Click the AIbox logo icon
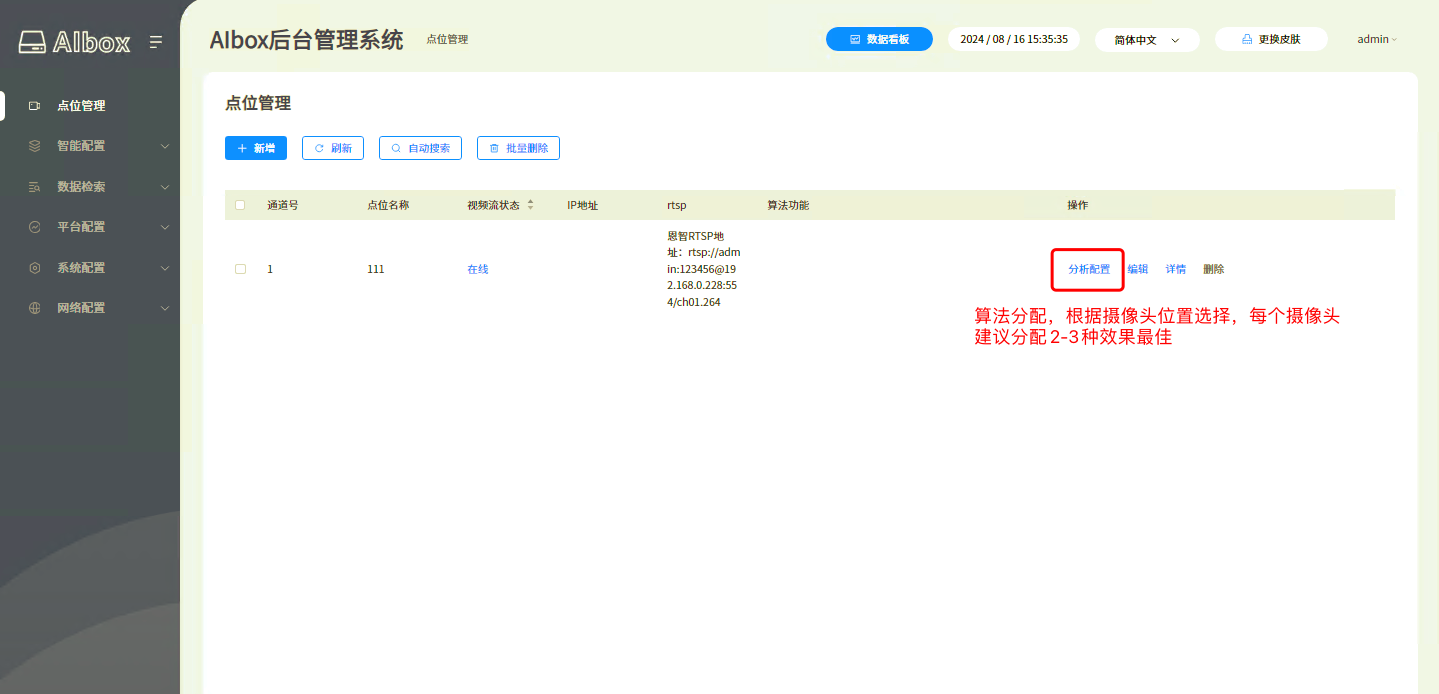The height and width of the screenshot is (694, 1439). click(x=32, y=42)
